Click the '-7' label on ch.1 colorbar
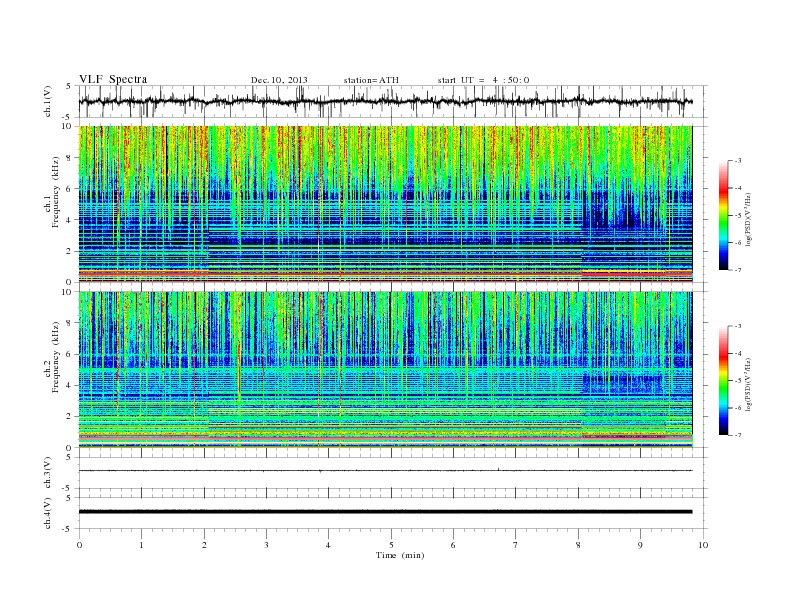The width and height of the screenshot is (792, 612). (738, 270)
